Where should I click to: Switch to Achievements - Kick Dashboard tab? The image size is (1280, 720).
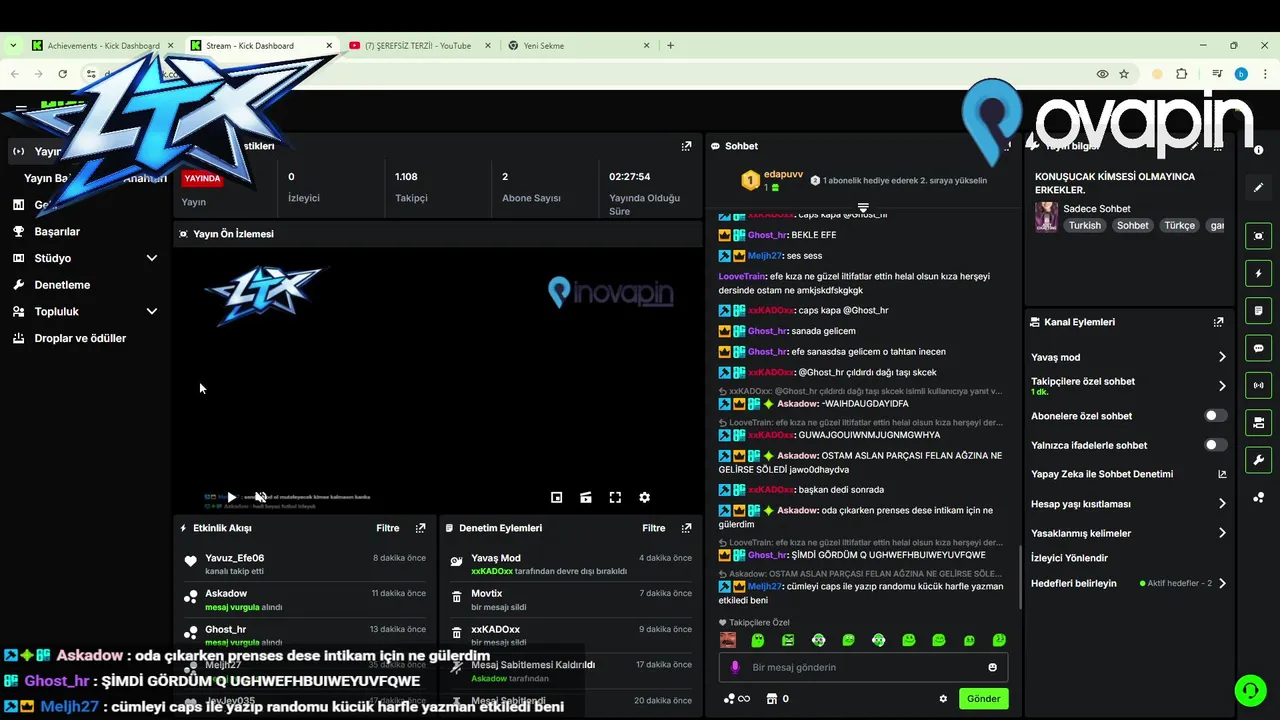point(103,45)
